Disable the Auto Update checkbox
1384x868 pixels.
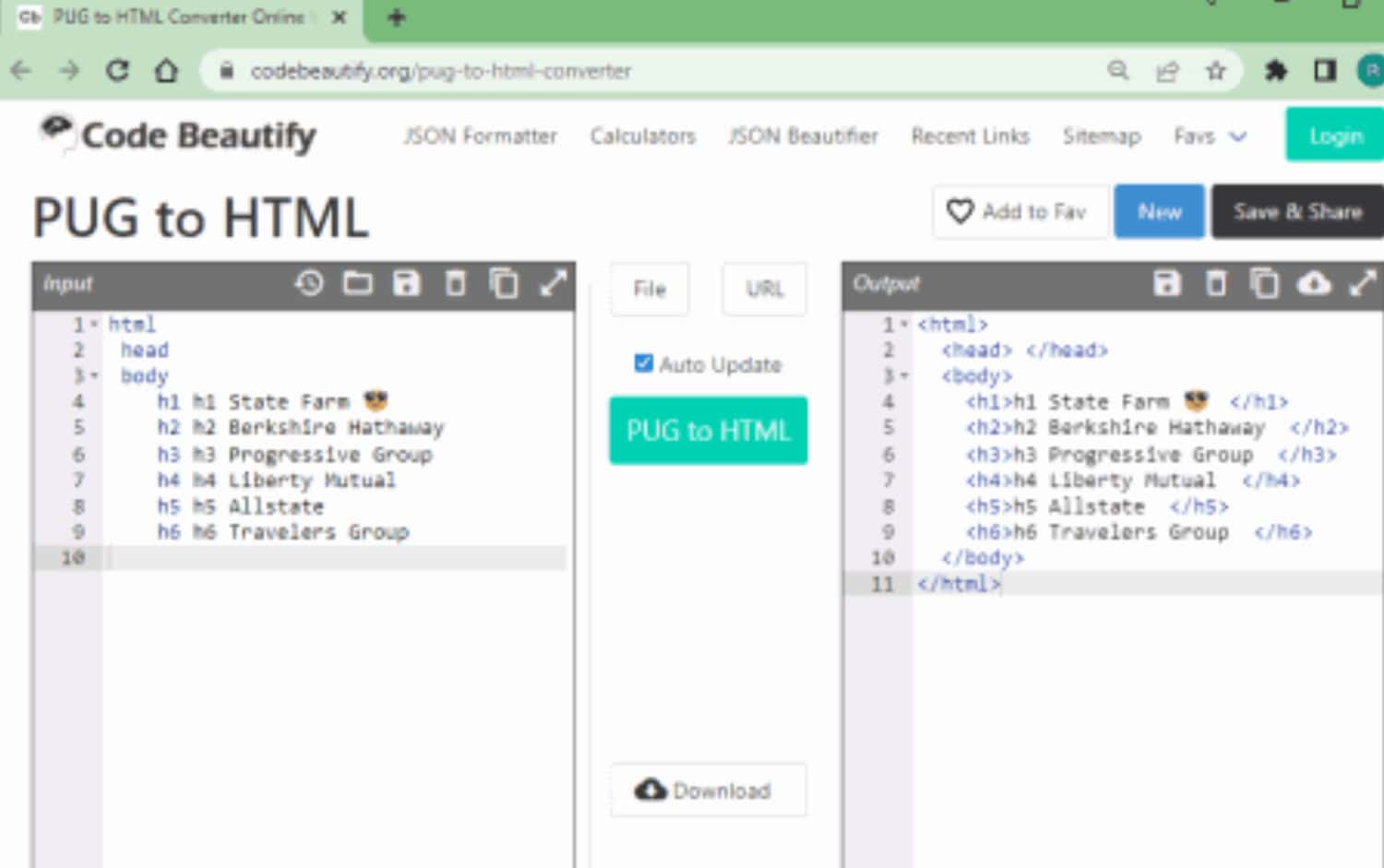[643, 363]
